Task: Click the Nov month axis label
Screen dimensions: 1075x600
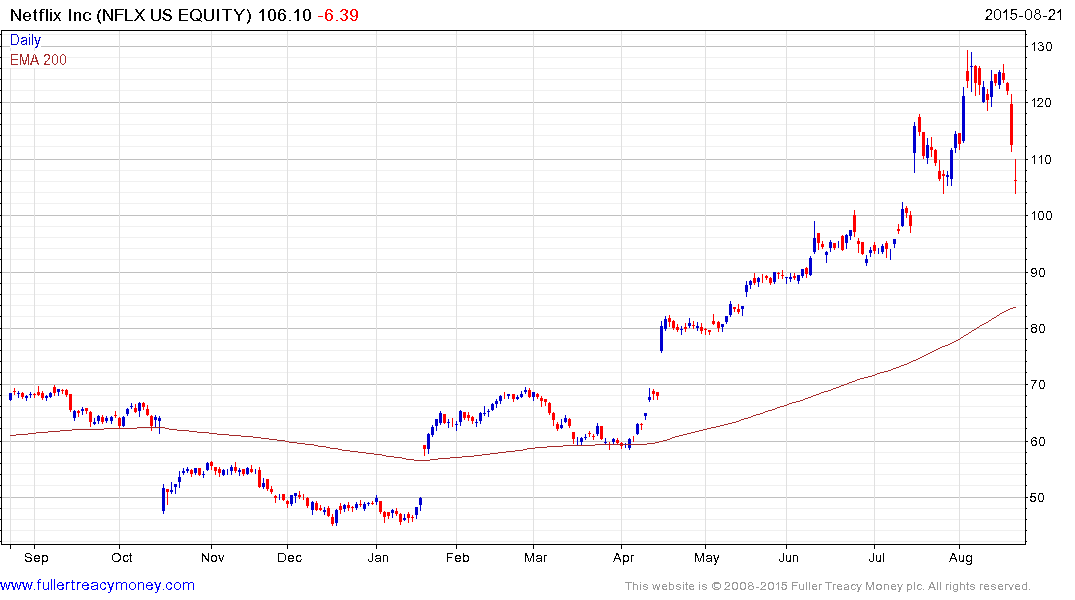Action: click(213, 557)
